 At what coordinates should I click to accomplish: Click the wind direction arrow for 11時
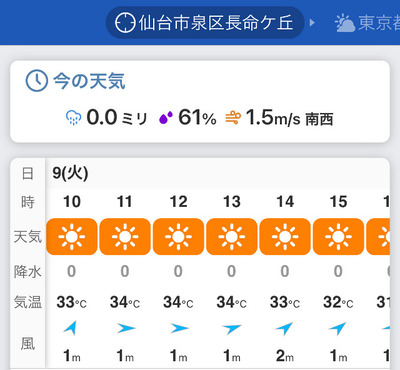tap(126, 328)
